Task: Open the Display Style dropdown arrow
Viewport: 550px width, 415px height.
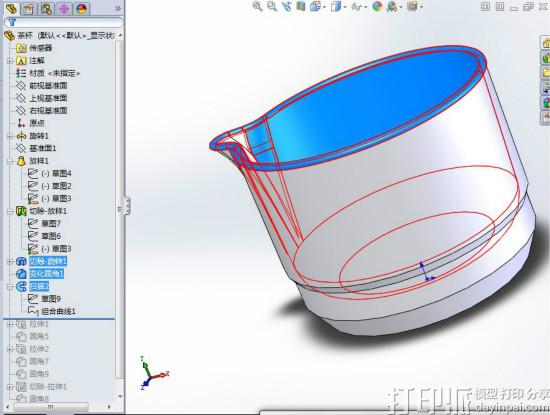Action: [346, 7]
